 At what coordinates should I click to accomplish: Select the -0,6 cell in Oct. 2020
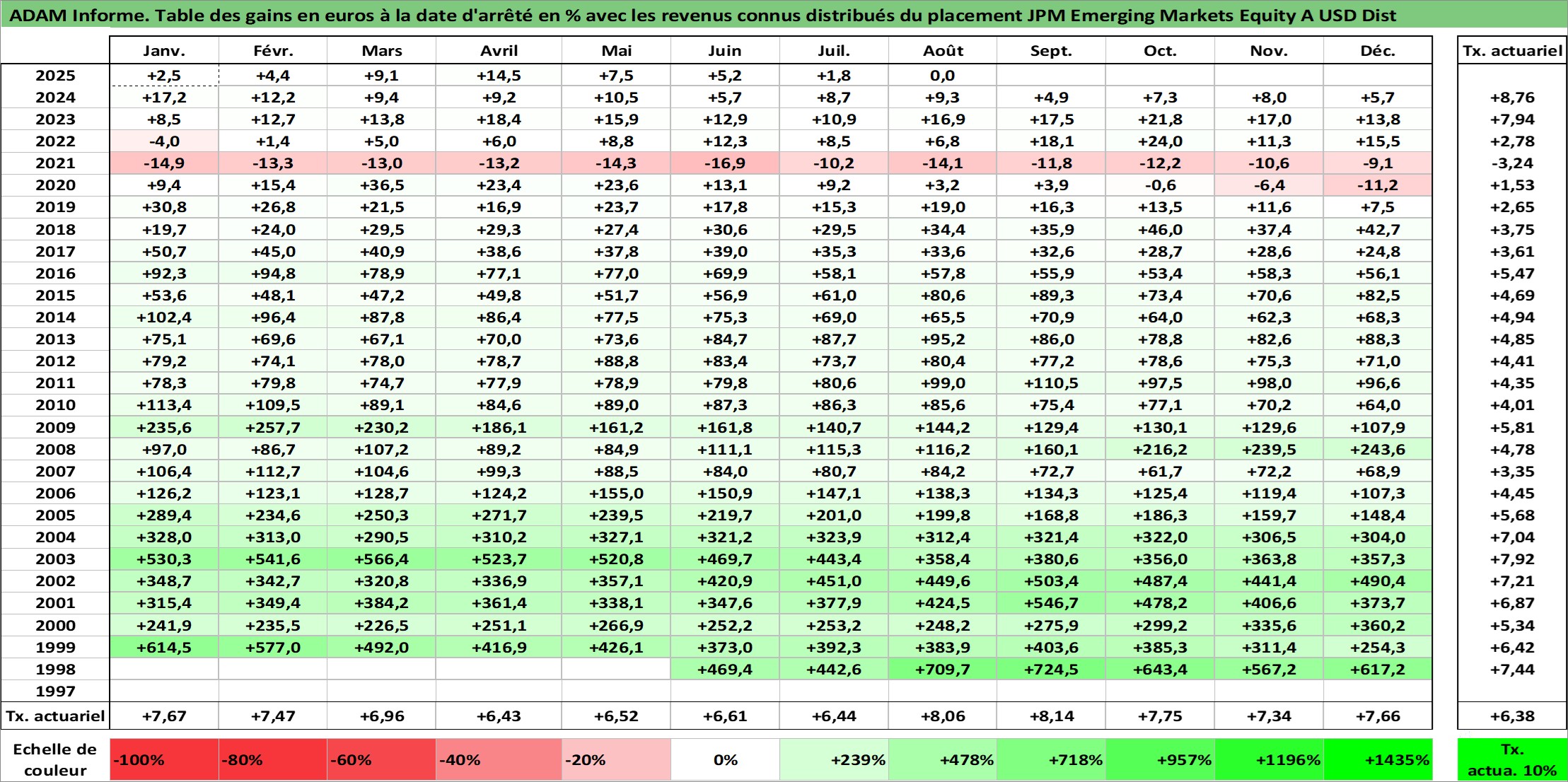click(x=1160, y=185)
